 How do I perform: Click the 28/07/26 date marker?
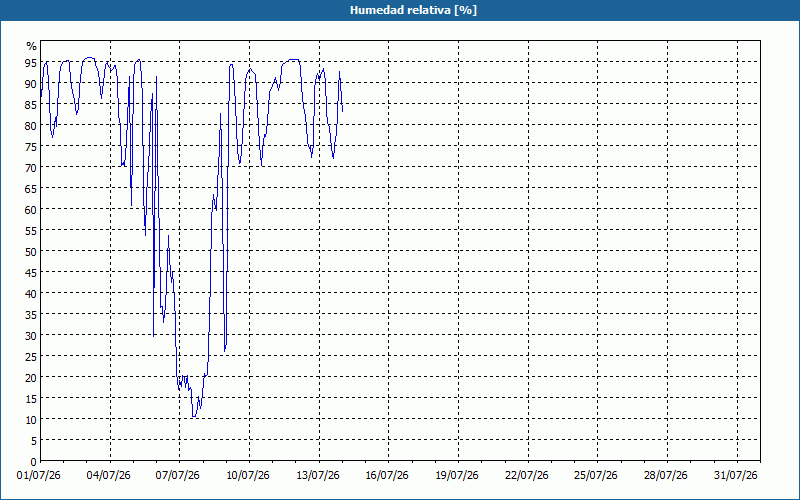coord(666,476)
